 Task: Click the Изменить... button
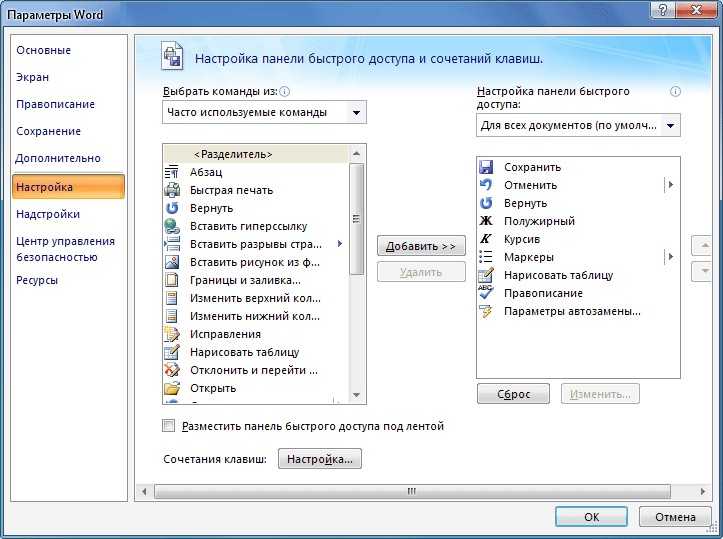[600, 394]
